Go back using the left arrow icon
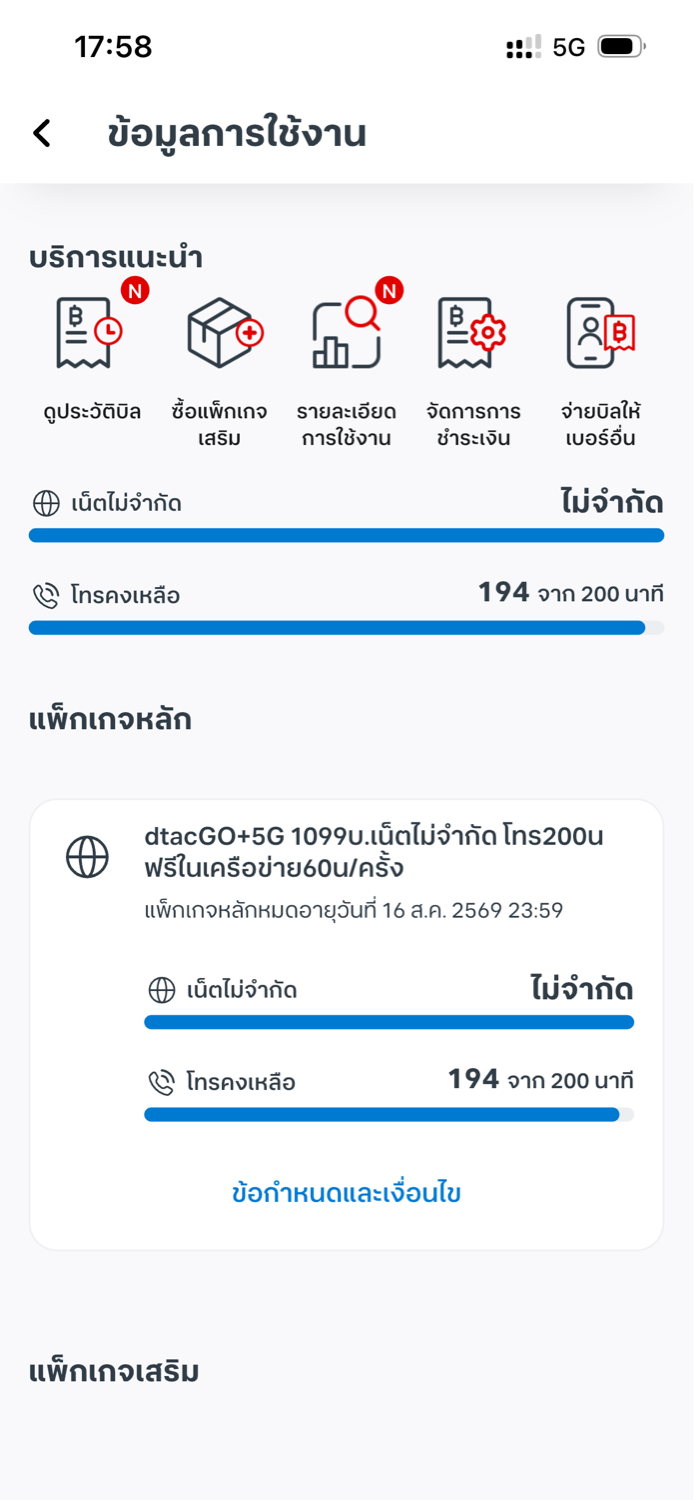The width and height of the screenshot is (694, 1500). [42, 133]
